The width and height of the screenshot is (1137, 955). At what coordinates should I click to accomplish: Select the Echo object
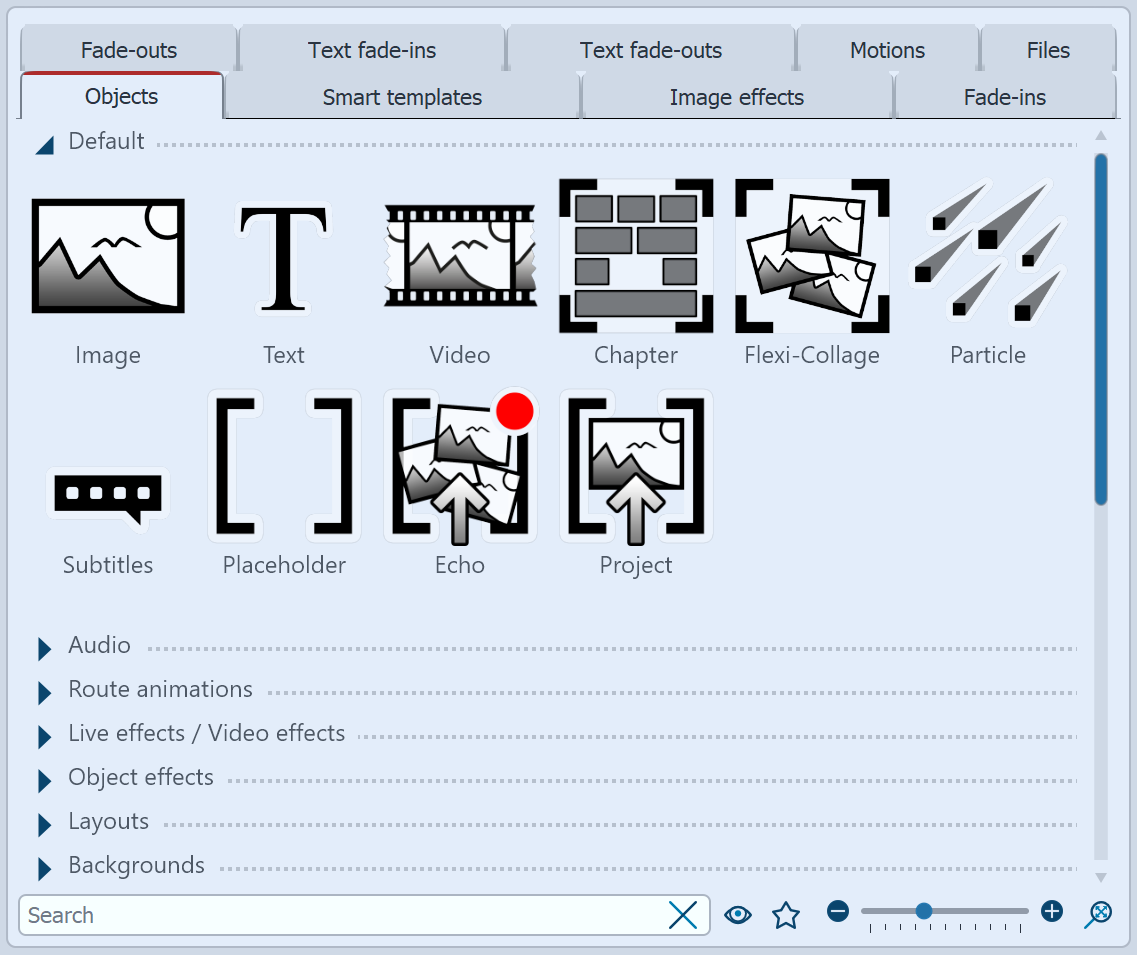[459, 465]
